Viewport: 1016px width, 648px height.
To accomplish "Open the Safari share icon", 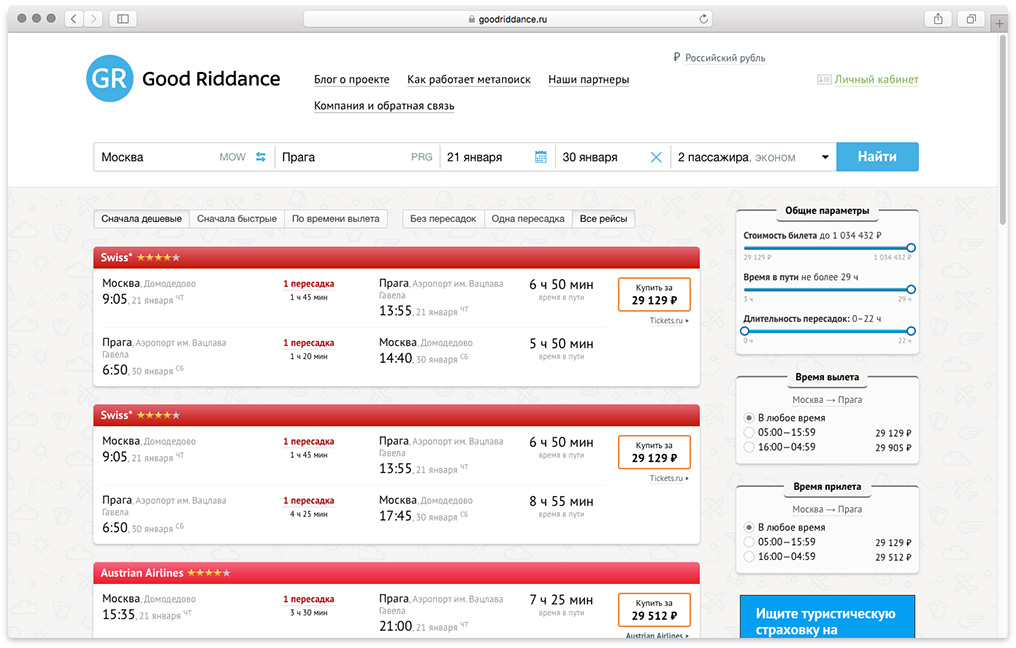I will (x=938, y=19).
